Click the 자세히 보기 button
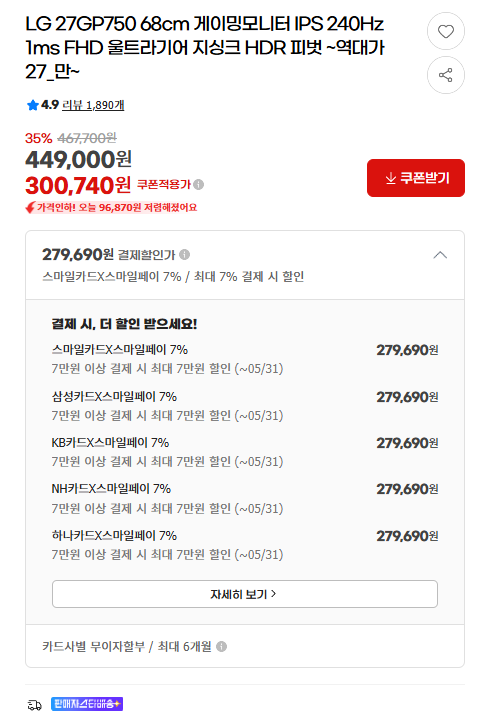The width and height of the screenshot is (491, 721). (245, 594)
